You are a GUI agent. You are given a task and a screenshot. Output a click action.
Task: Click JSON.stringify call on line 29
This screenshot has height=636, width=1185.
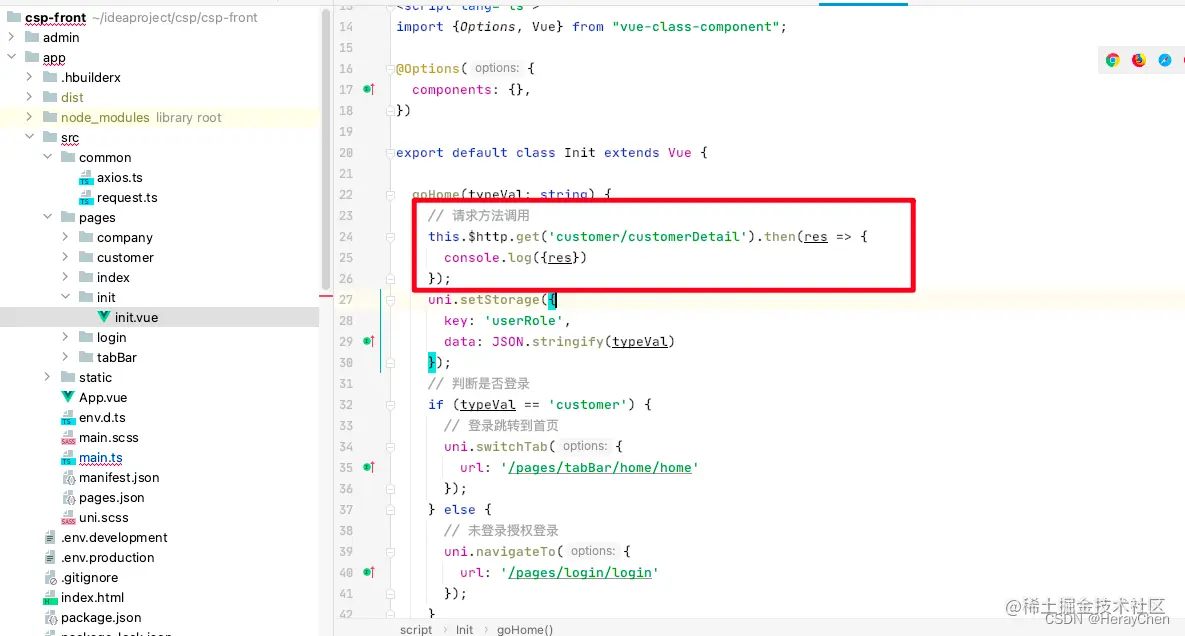coord(583,341)
